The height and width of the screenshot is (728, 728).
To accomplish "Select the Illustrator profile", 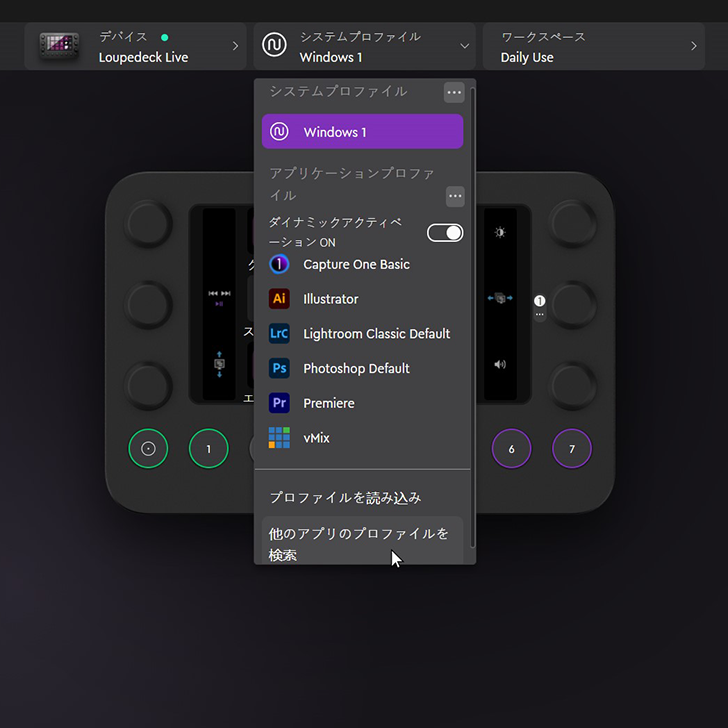I will (x=362, y=299).
